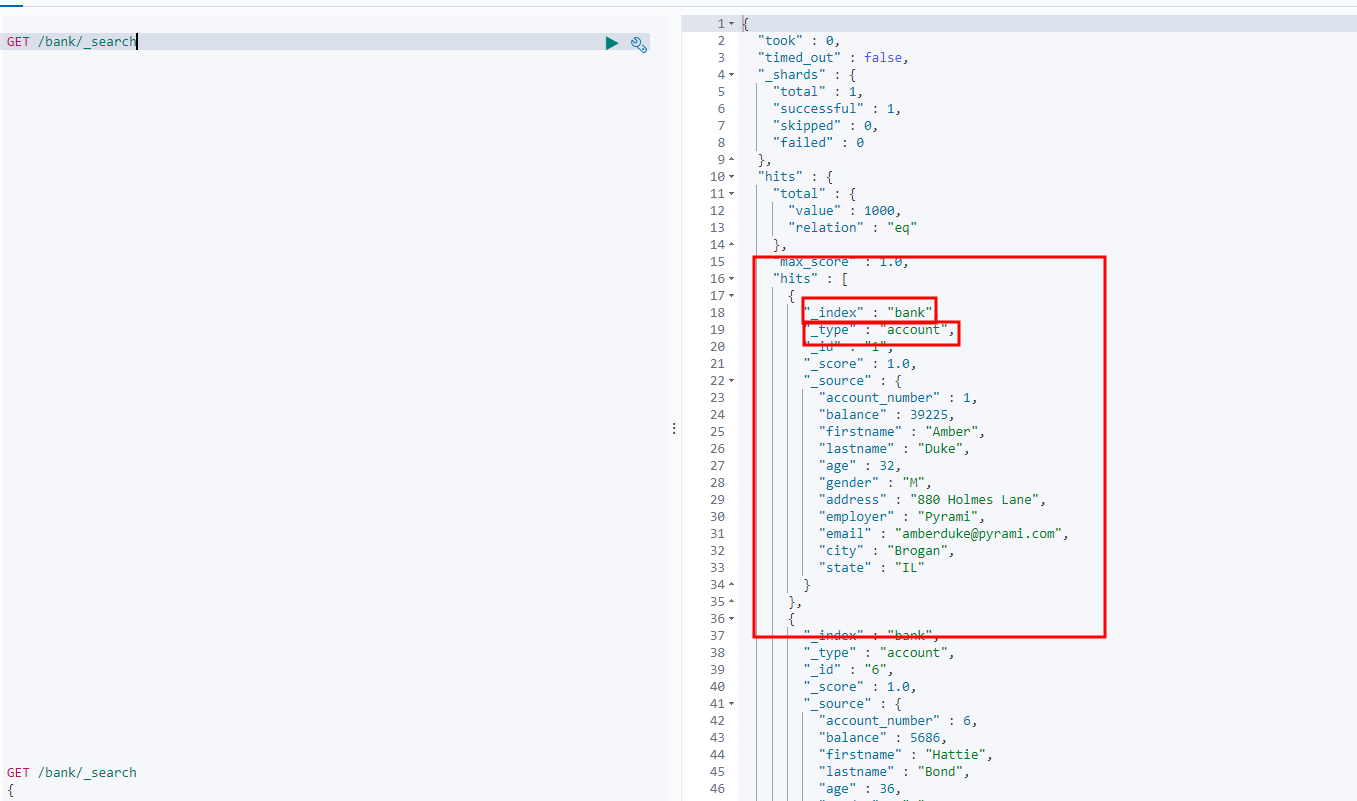Viewport: 1357px width, 801px height.
Task: Click the "gender" : "M" line
Action: [875, 482]
